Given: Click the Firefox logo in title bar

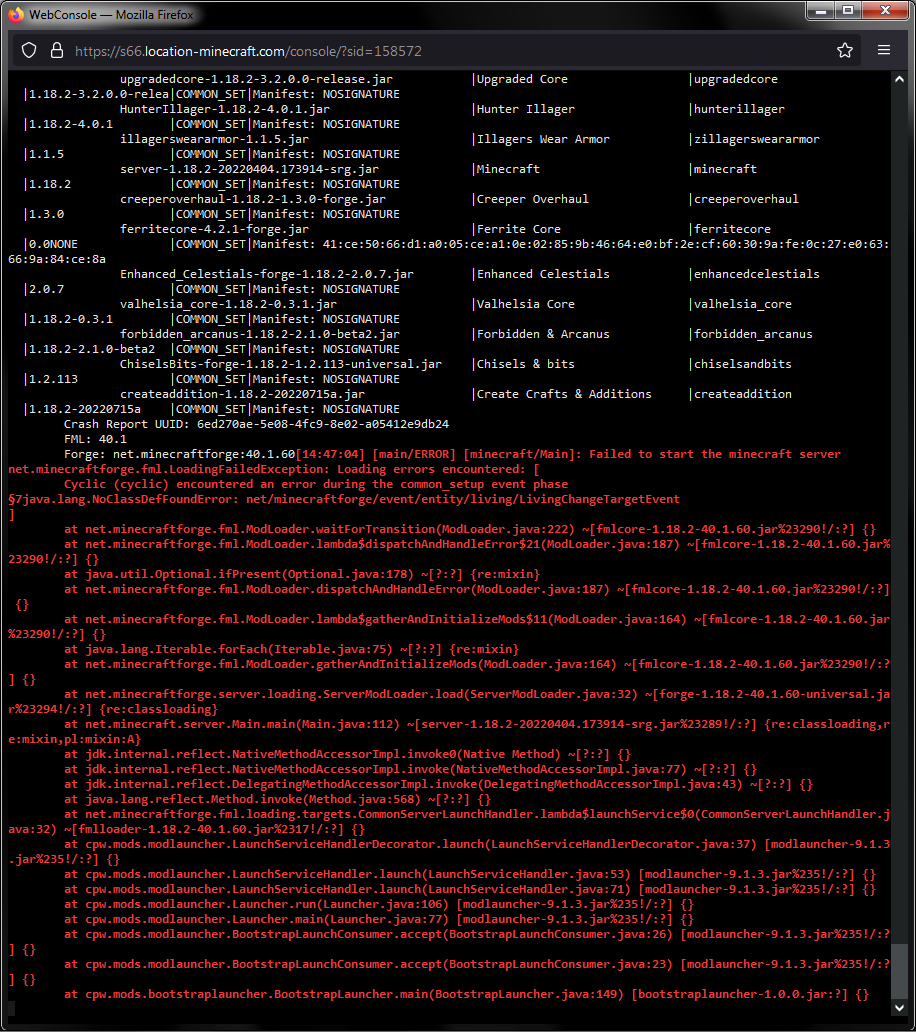Looking at the screenshot, I should point(16,14).
